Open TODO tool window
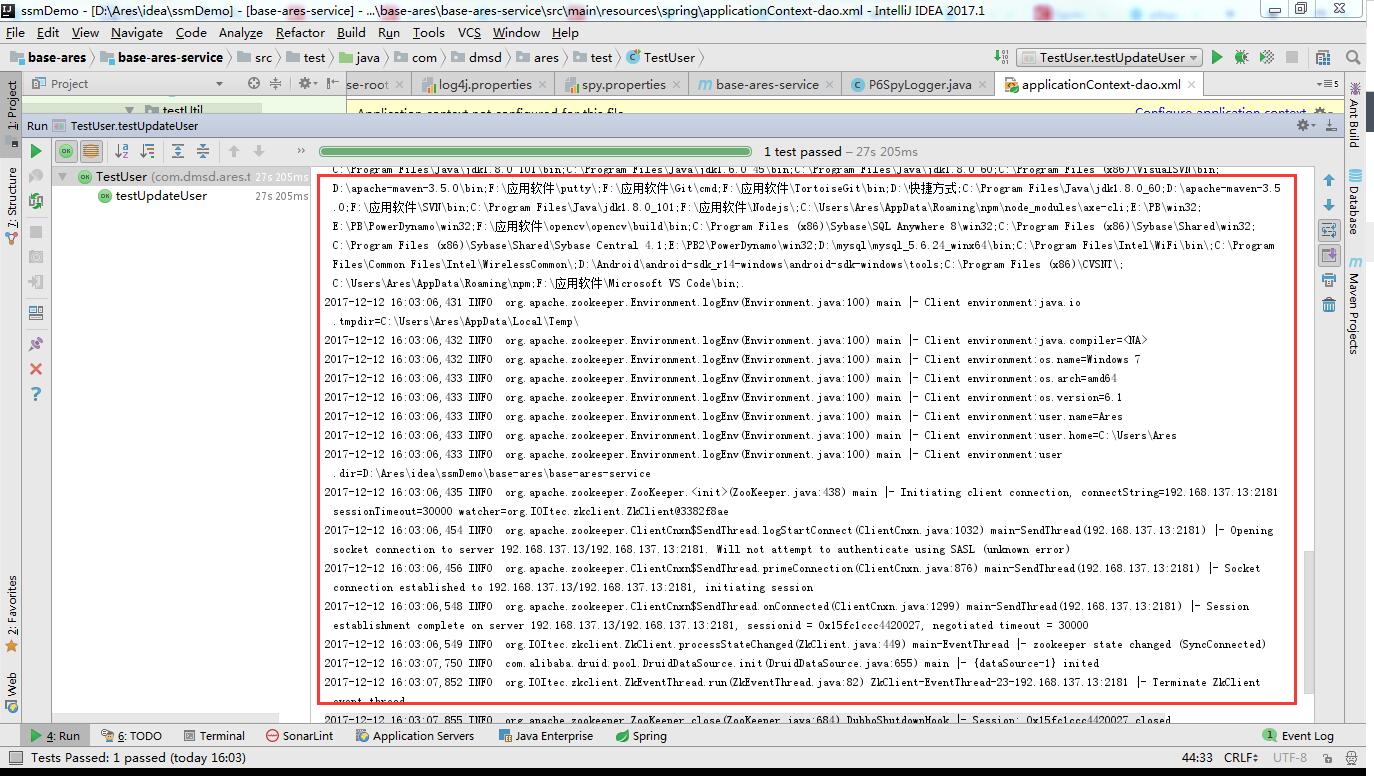1374x776 pixels. coord(131,736)
